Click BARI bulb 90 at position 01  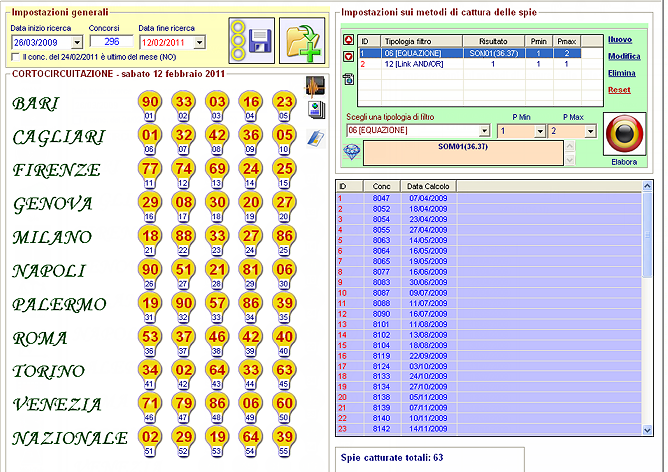(150, 106)
